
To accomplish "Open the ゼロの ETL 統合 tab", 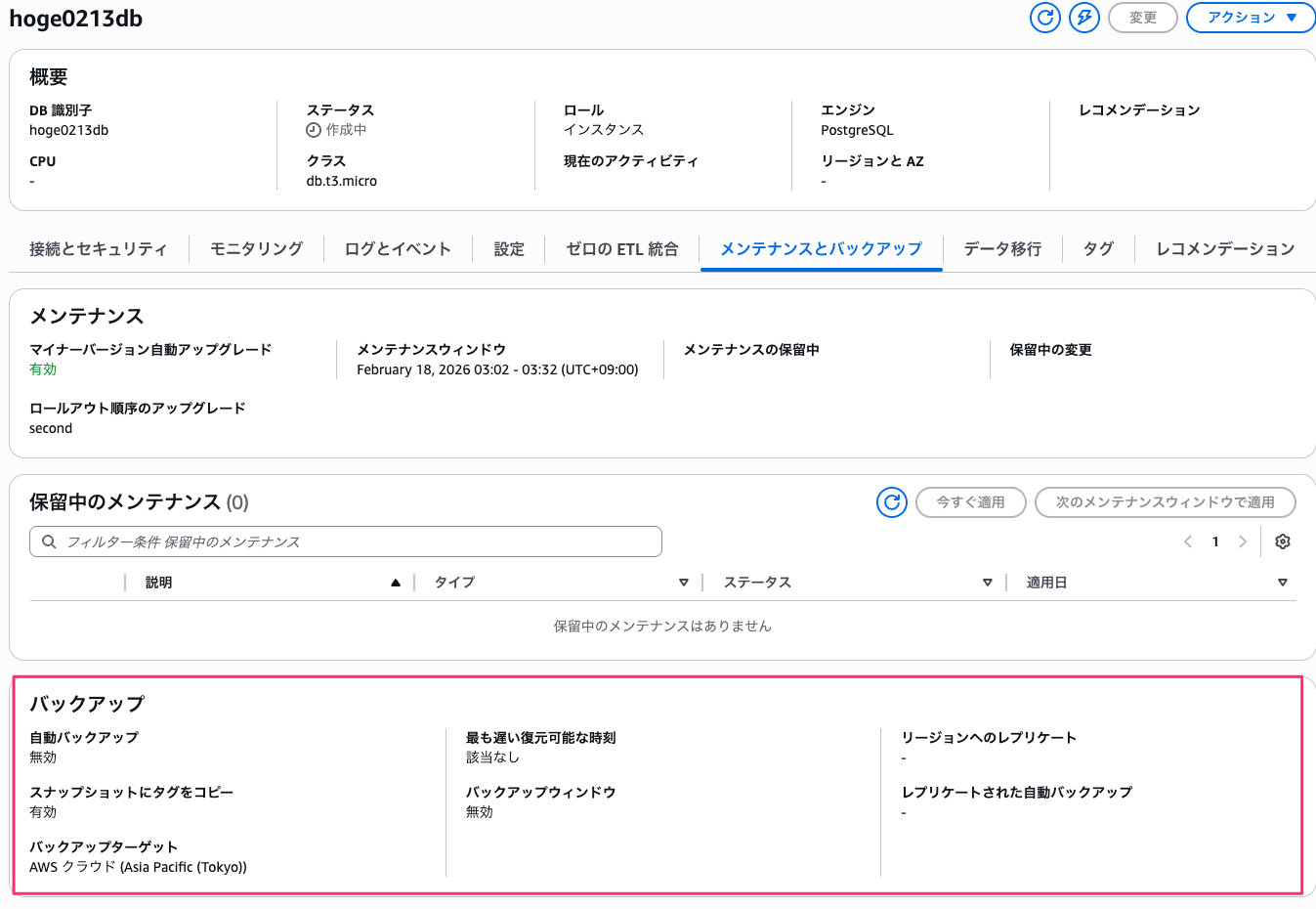I will pyautogui.click(x=621, y=249).
